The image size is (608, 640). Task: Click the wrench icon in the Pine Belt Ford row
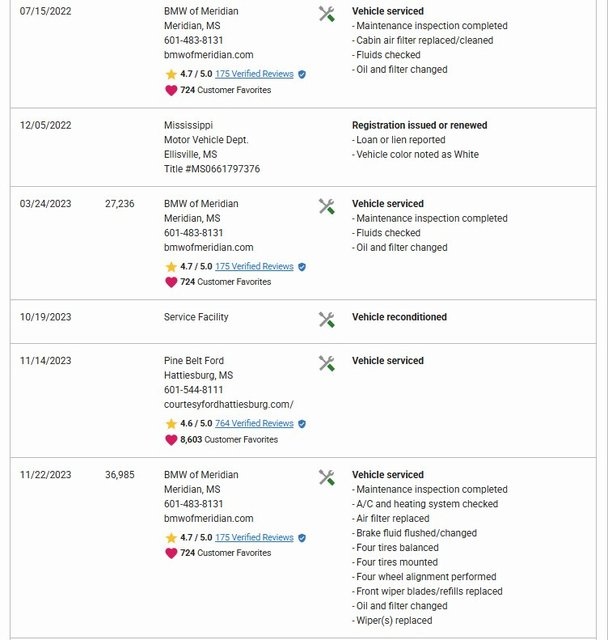[326, 363]
